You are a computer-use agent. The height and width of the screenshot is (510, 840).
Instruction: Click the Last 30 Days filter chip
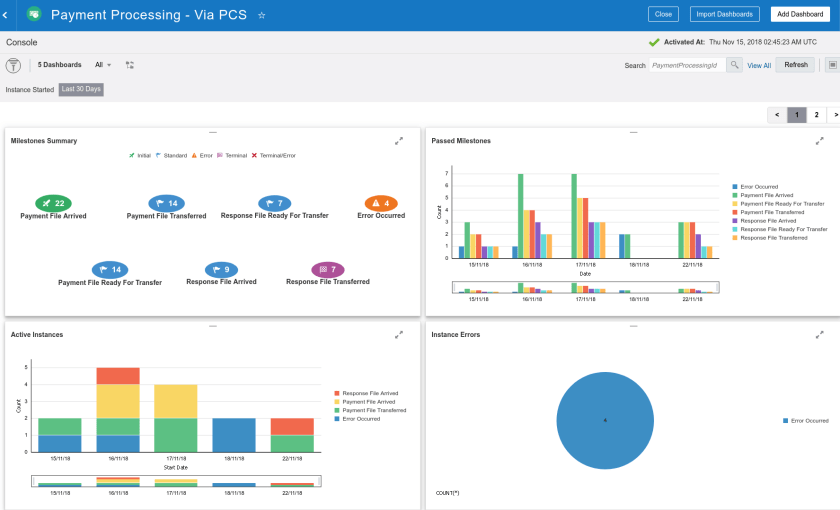point(81,89)
